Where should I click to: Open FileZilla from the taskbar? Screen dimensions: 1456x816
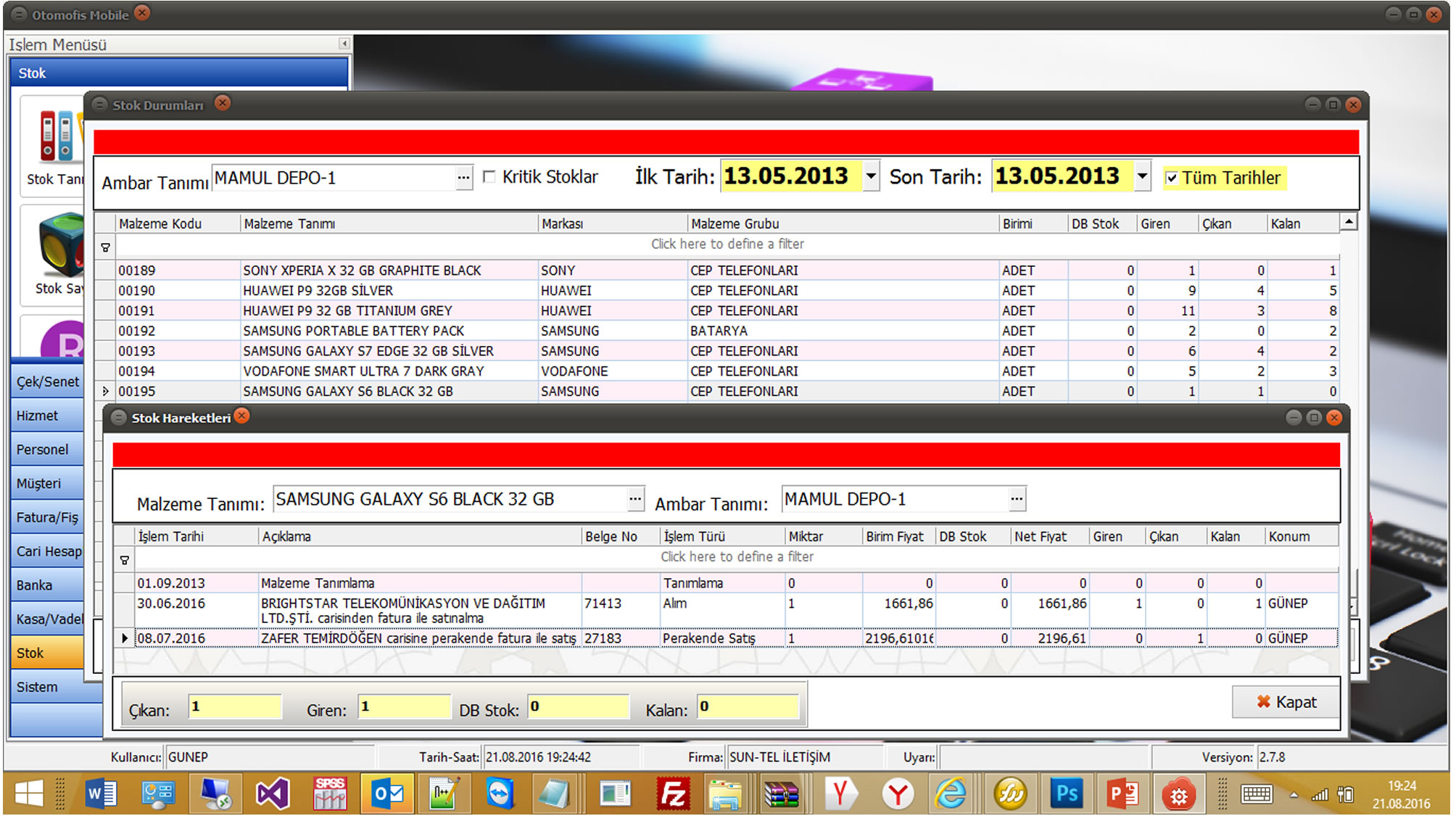(x=672, y=794)
